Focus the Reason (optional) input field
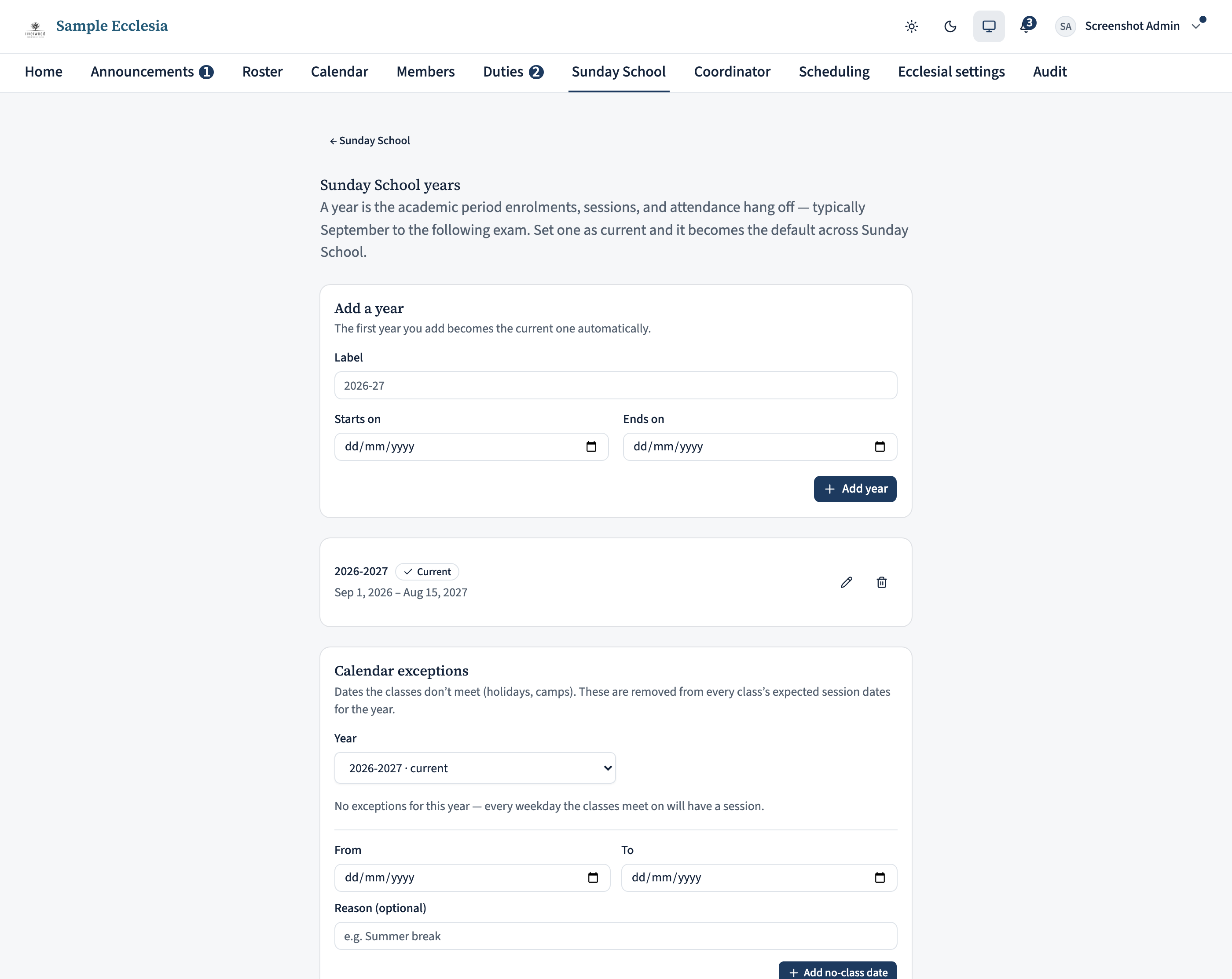This screenshot has height=979, width=1232. point(616,936)
